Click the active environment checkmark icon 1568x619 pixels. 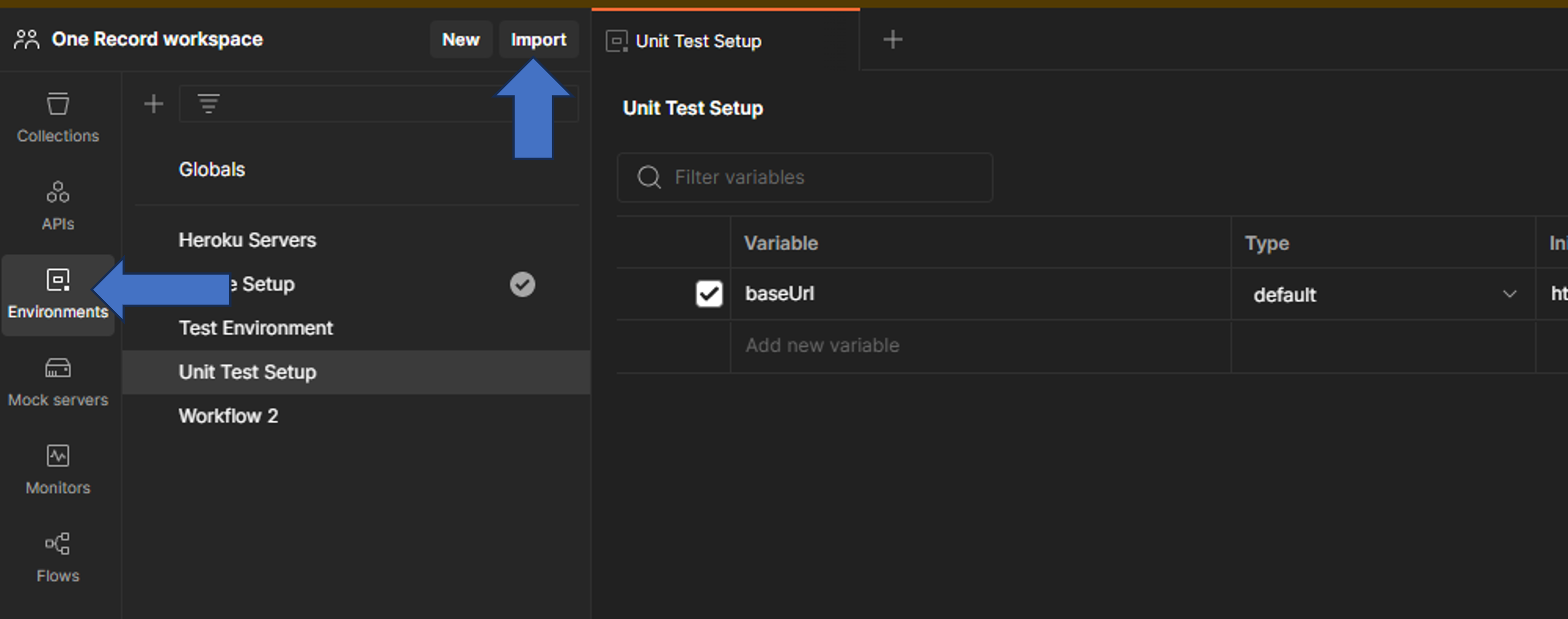pyautogui.click(x=522, y=285)
